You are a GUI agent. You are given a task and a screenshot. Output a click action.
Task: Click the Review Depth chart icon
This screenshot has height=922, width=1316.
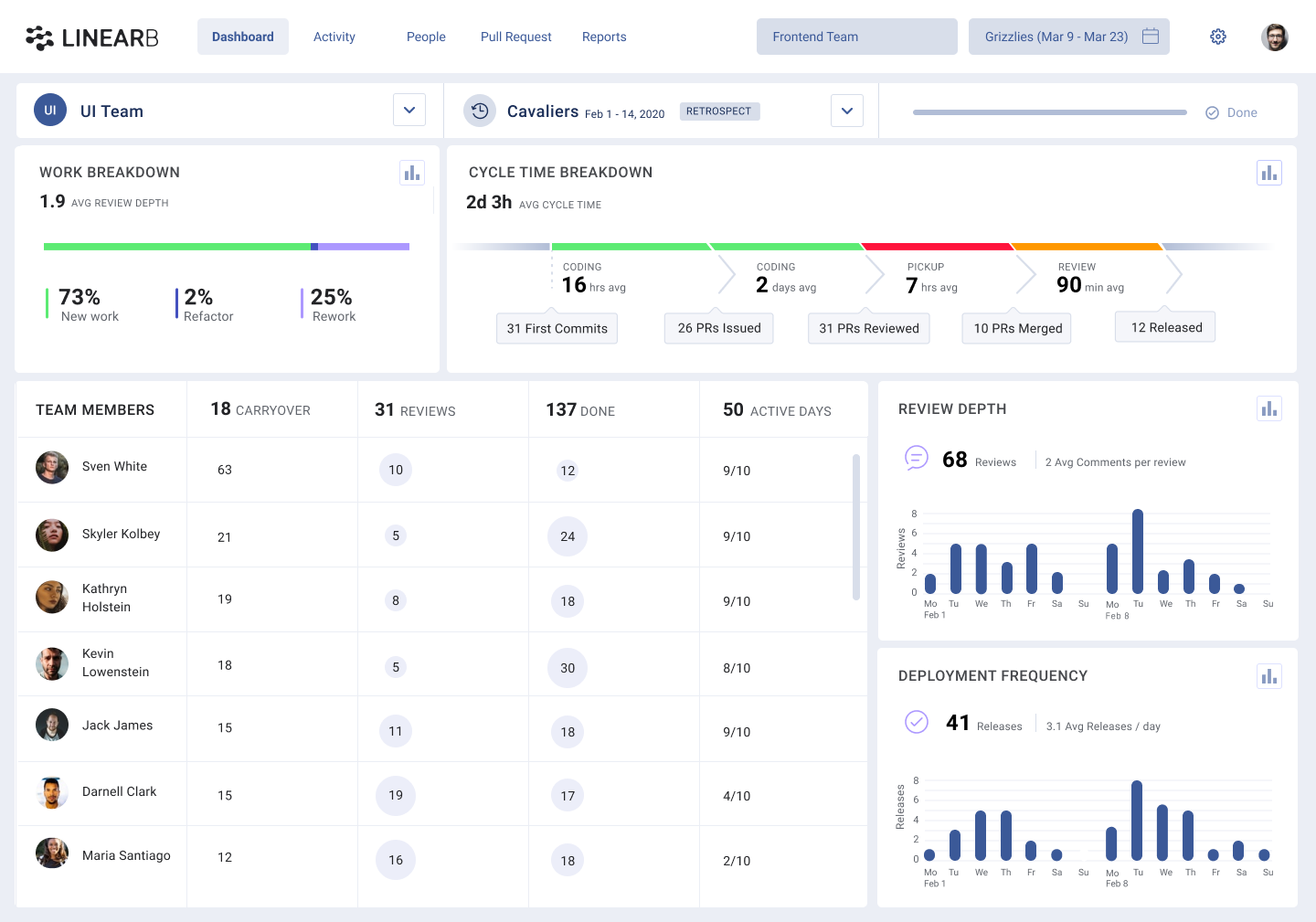[x=1268, y=408]
